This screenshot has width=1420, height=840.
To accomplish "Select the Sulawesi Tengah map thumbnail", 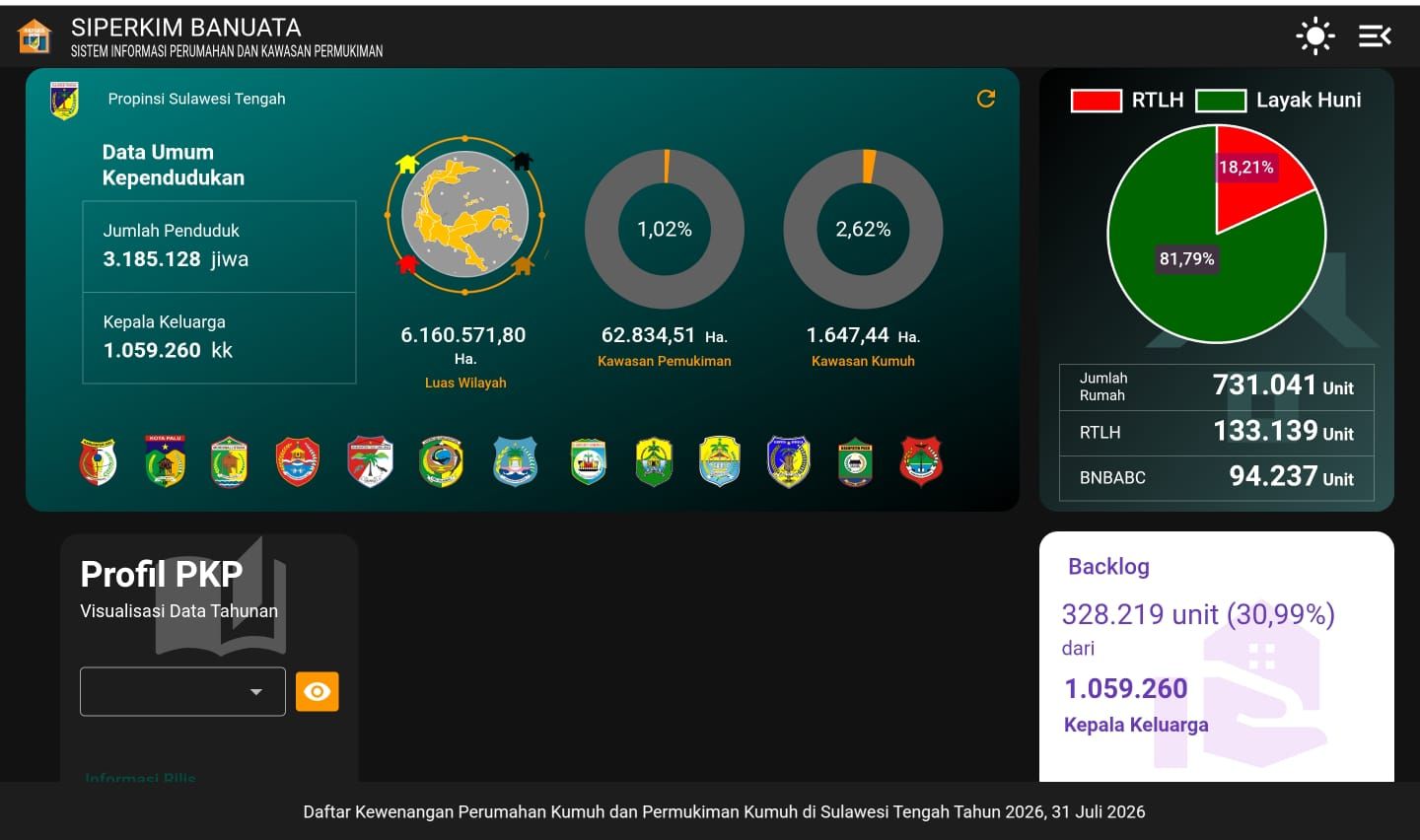I will tap(464, 215).
